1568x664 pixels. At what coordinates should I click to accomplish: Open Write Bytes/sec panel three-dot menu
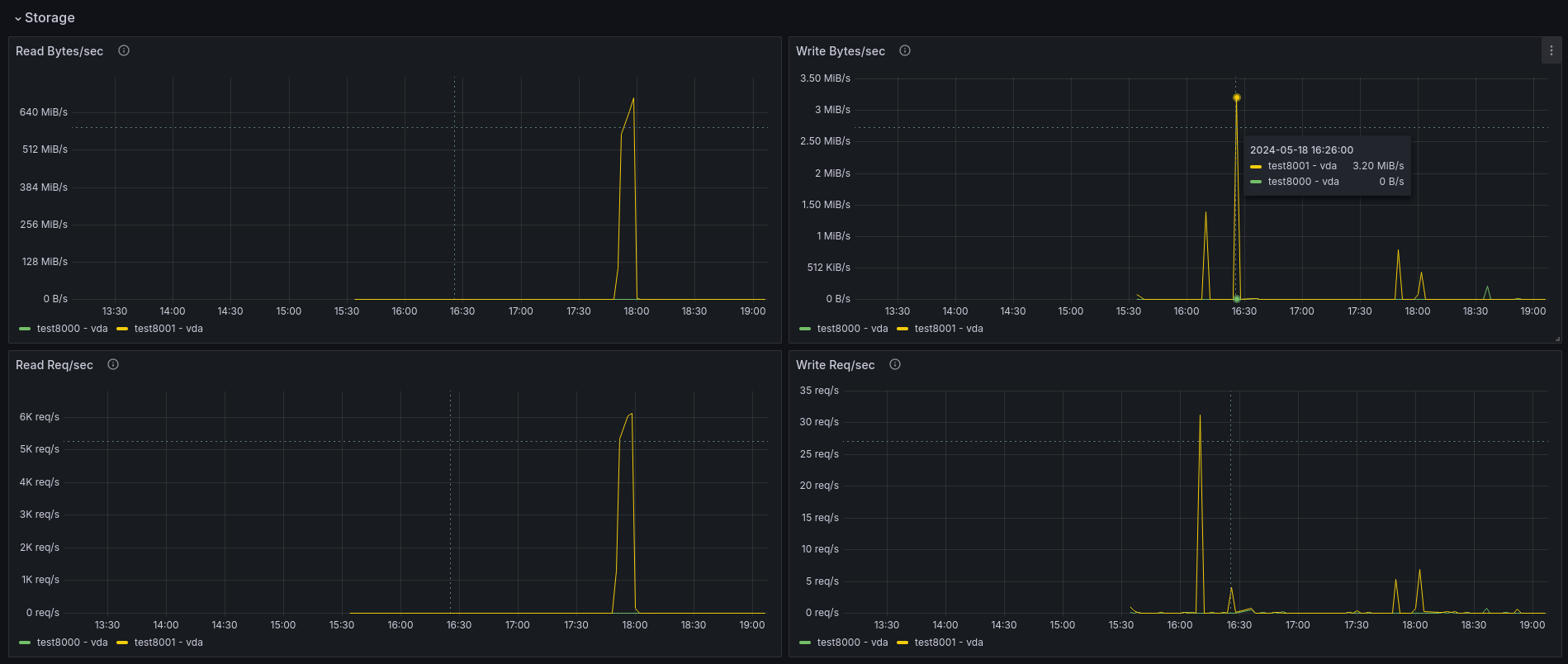click(x=1551, y=50)
